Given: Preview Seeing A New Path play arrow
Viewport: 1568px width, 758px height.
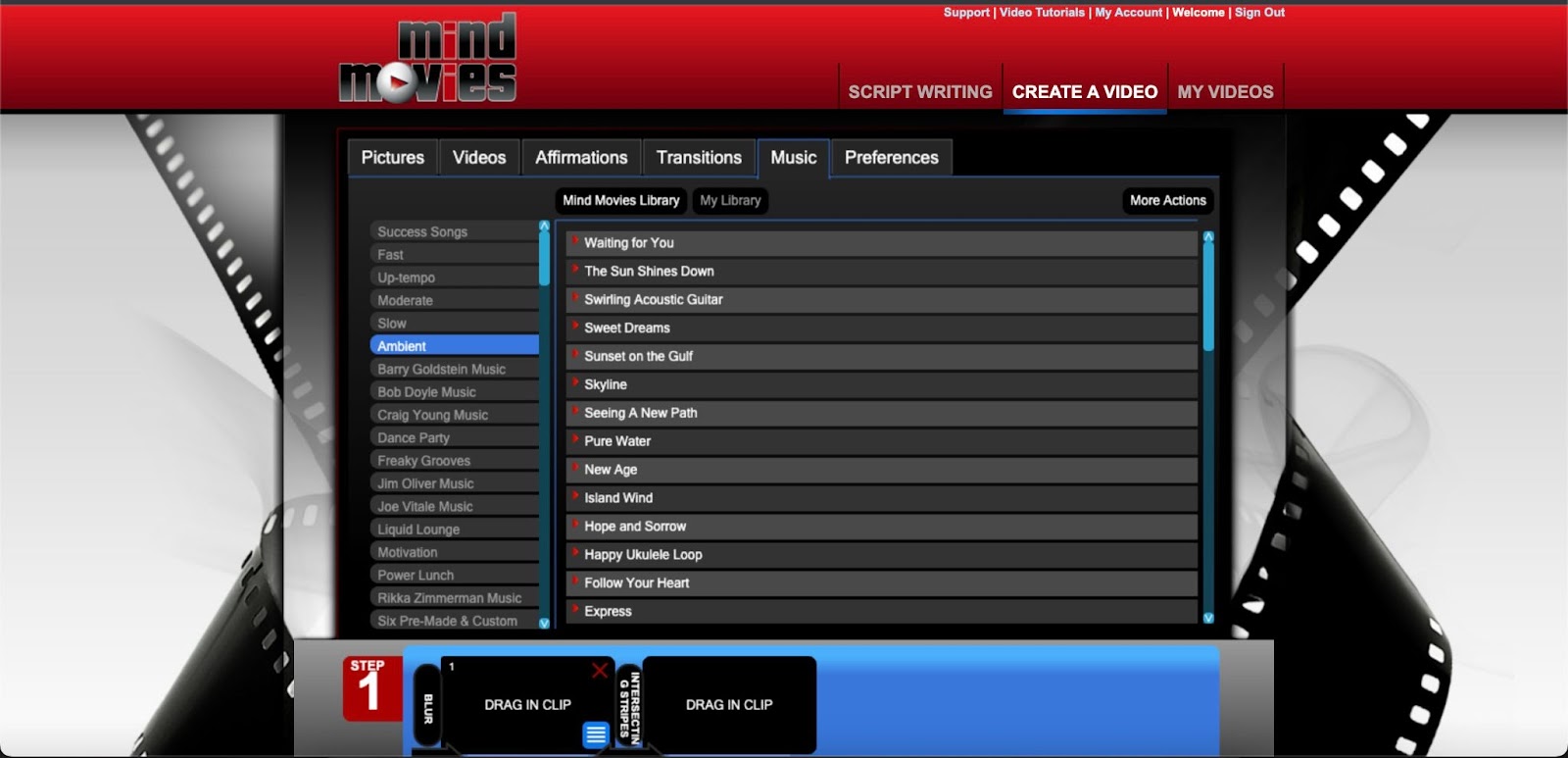Looking at the screenshot, I should [x=576, y=411].
